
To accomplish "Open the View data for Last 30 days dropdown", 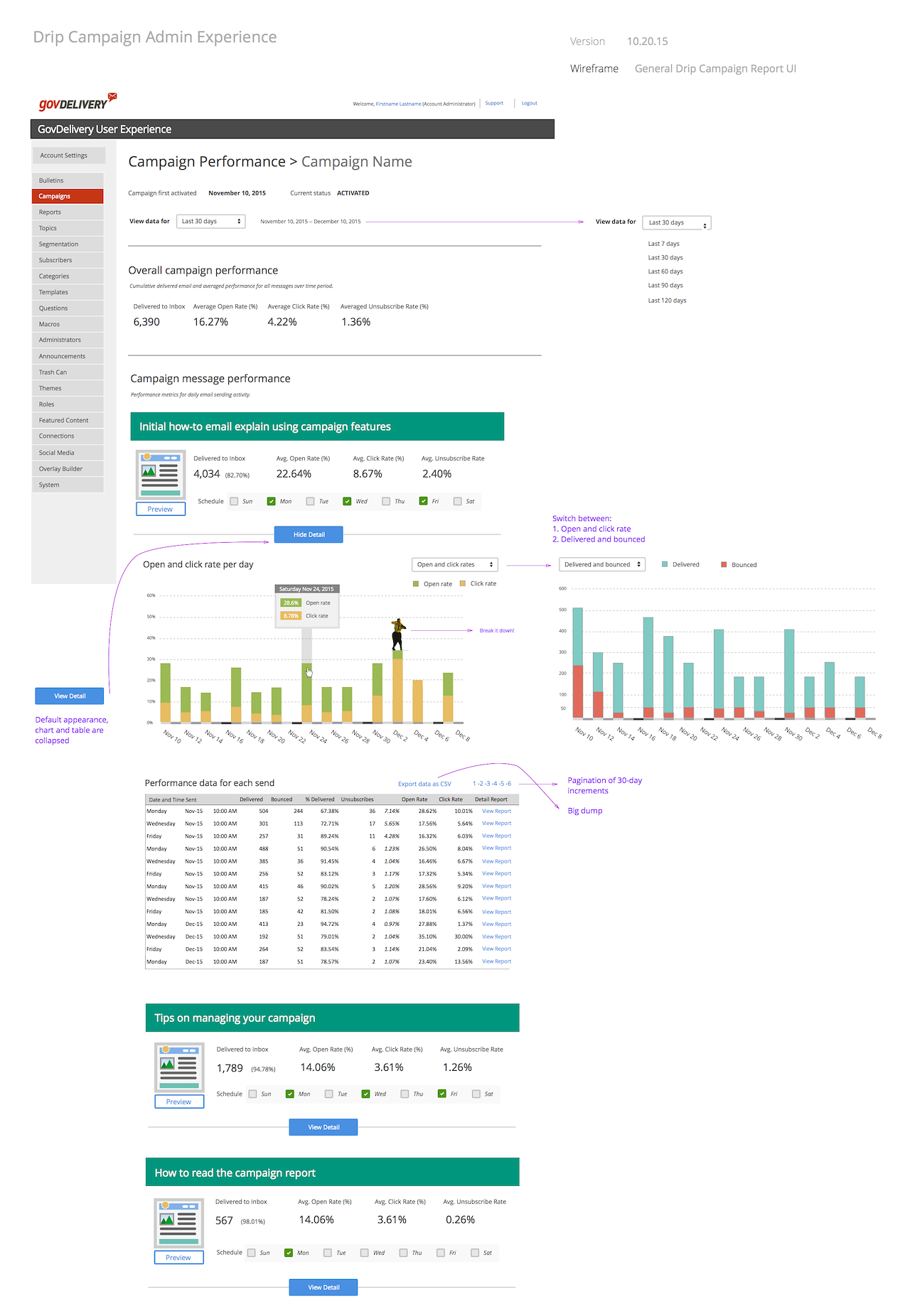I will [x=211, y=222].
